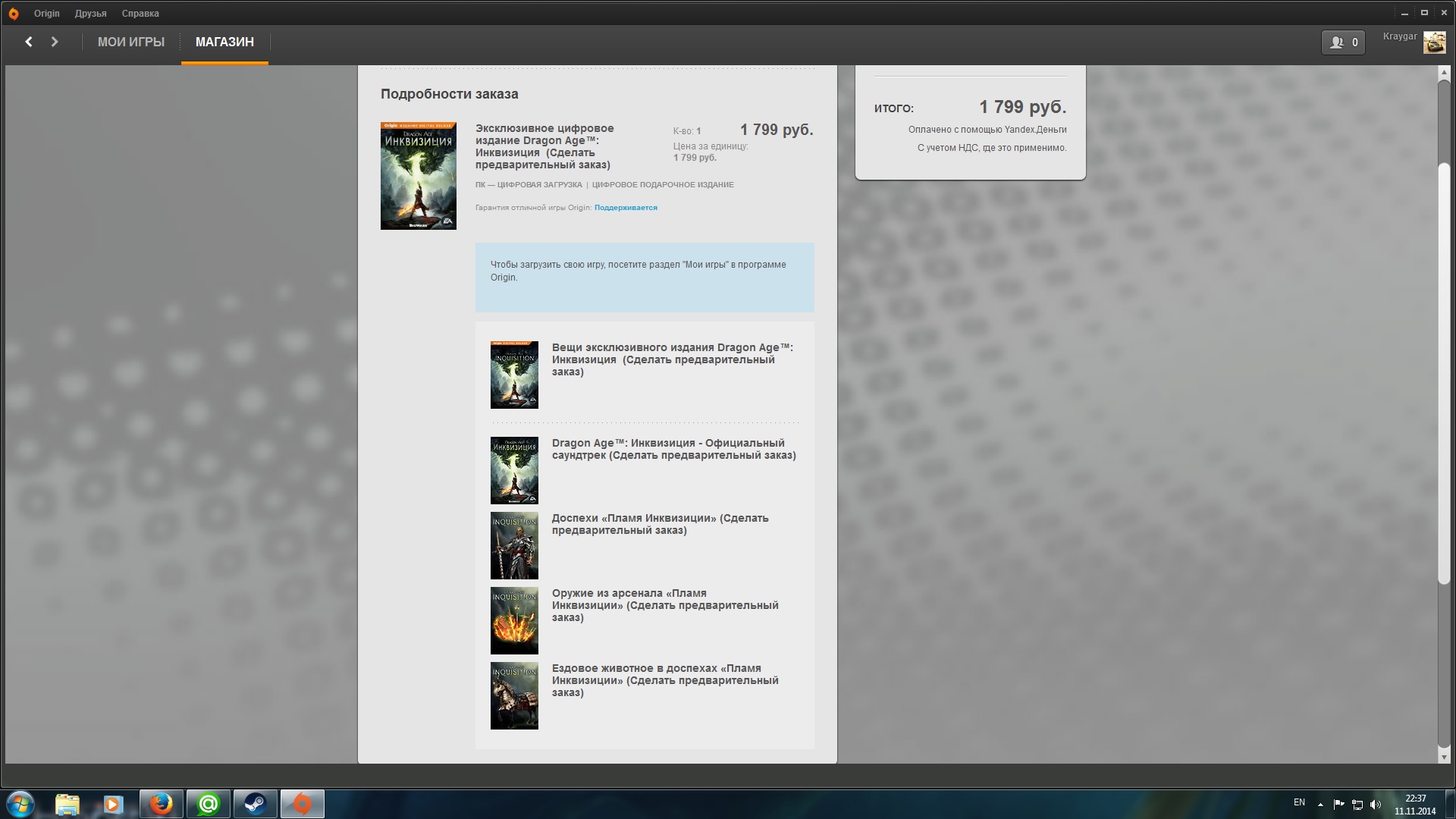1456x819 pixels.
Task: Go back with the left arrow
Action: point(29,42)
